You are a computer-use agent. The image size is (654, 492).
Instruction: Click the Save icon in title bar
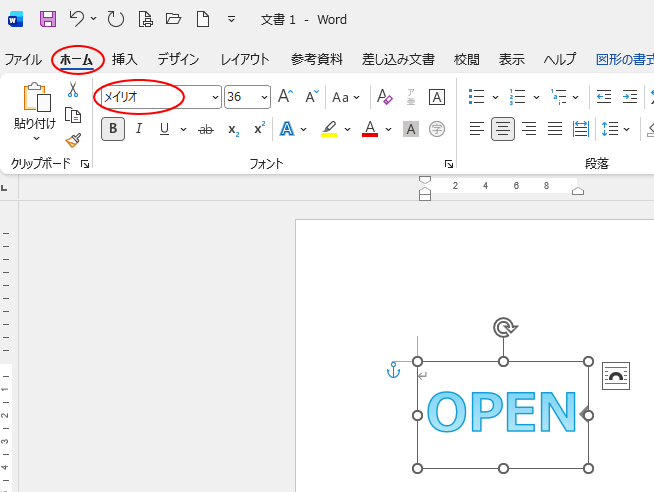point(48,19)
